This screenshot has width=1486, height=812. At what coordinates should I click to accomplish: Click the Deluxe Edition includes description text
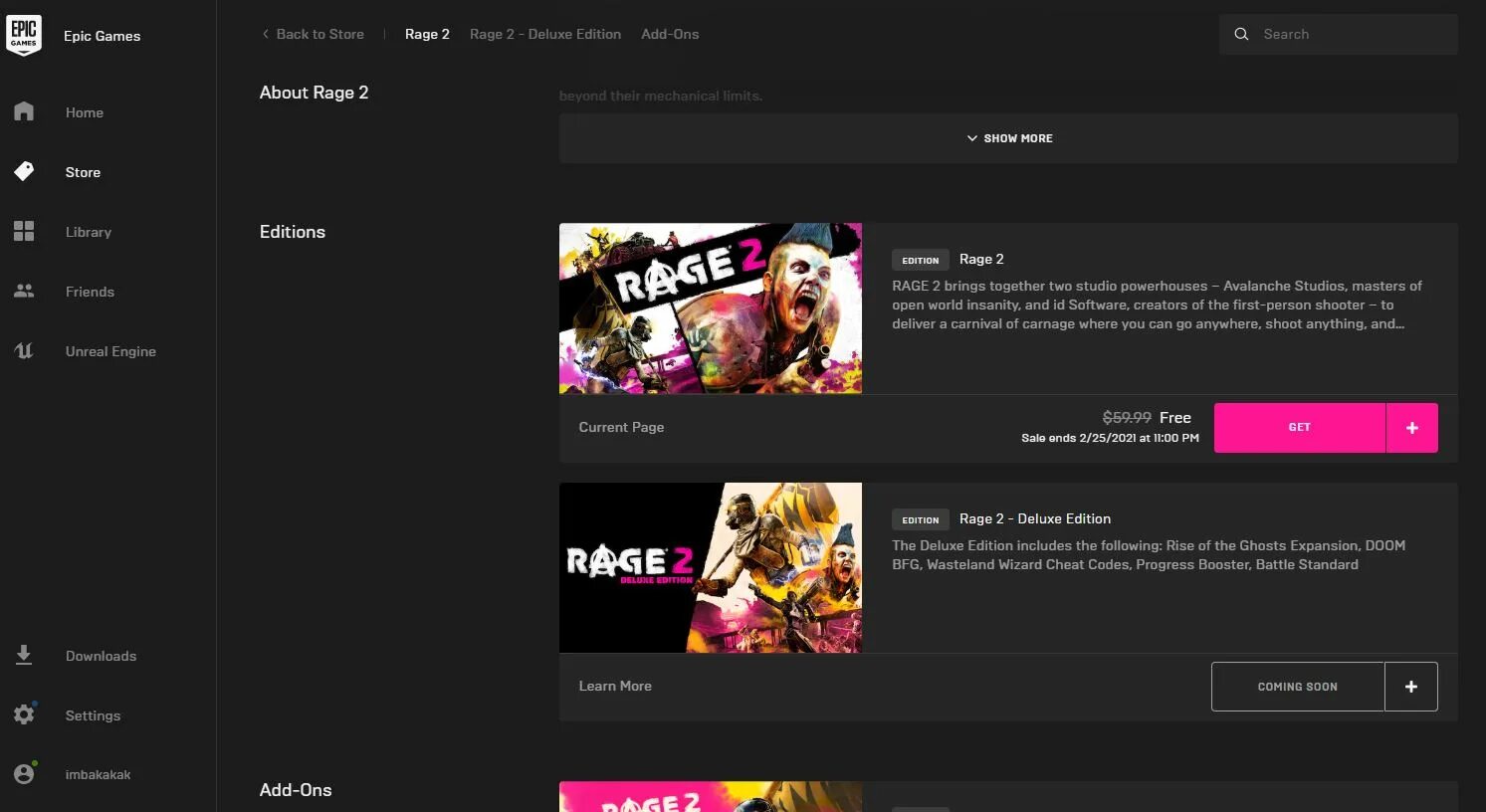pyautogui.click(x=1149, y=555)
